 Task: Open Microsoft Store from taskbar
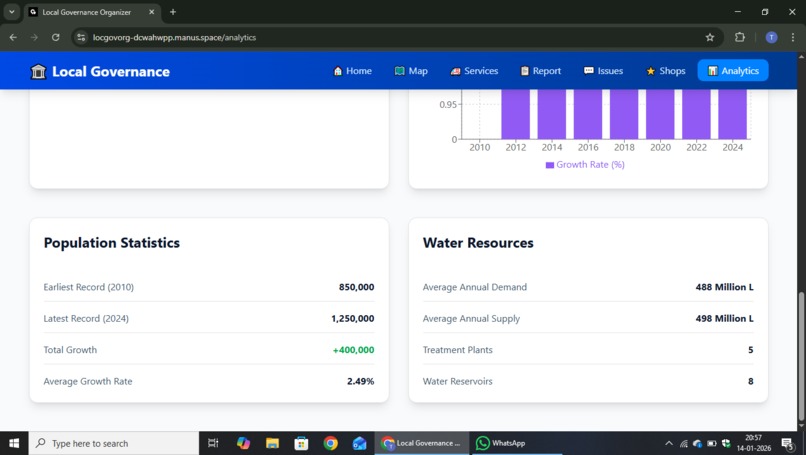(301, 443)
